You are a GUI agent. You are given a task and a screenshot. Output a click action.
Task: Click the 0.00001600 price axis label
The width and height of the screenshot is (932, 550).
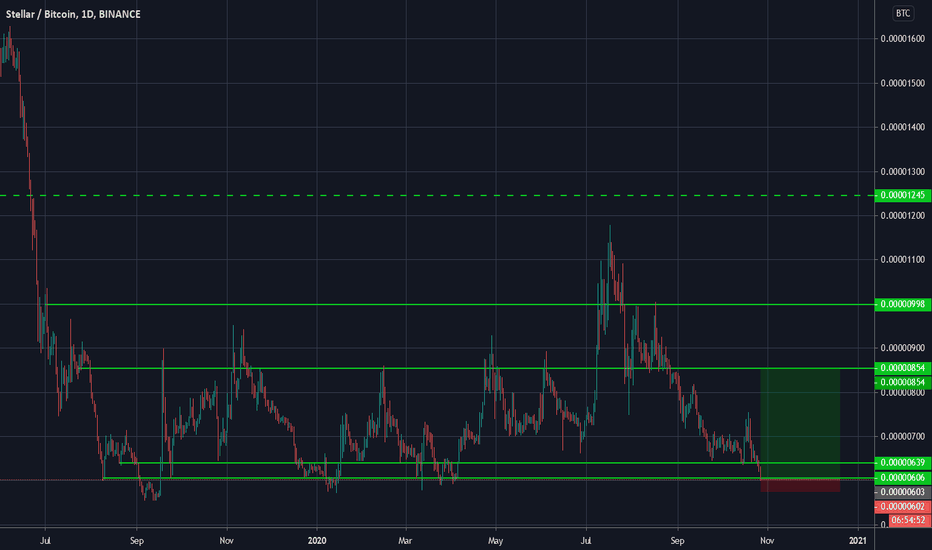(903, 39)
